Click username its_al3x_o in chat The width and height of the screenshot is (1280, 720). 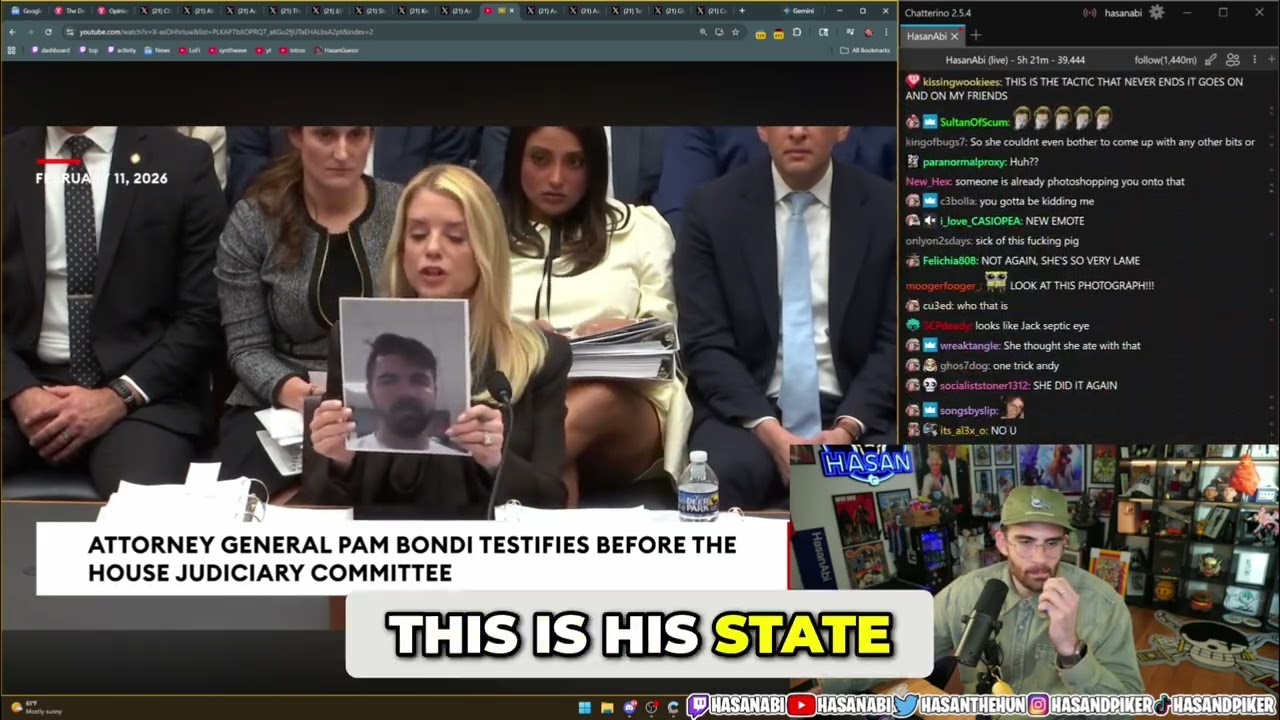[x=963, y=430]
